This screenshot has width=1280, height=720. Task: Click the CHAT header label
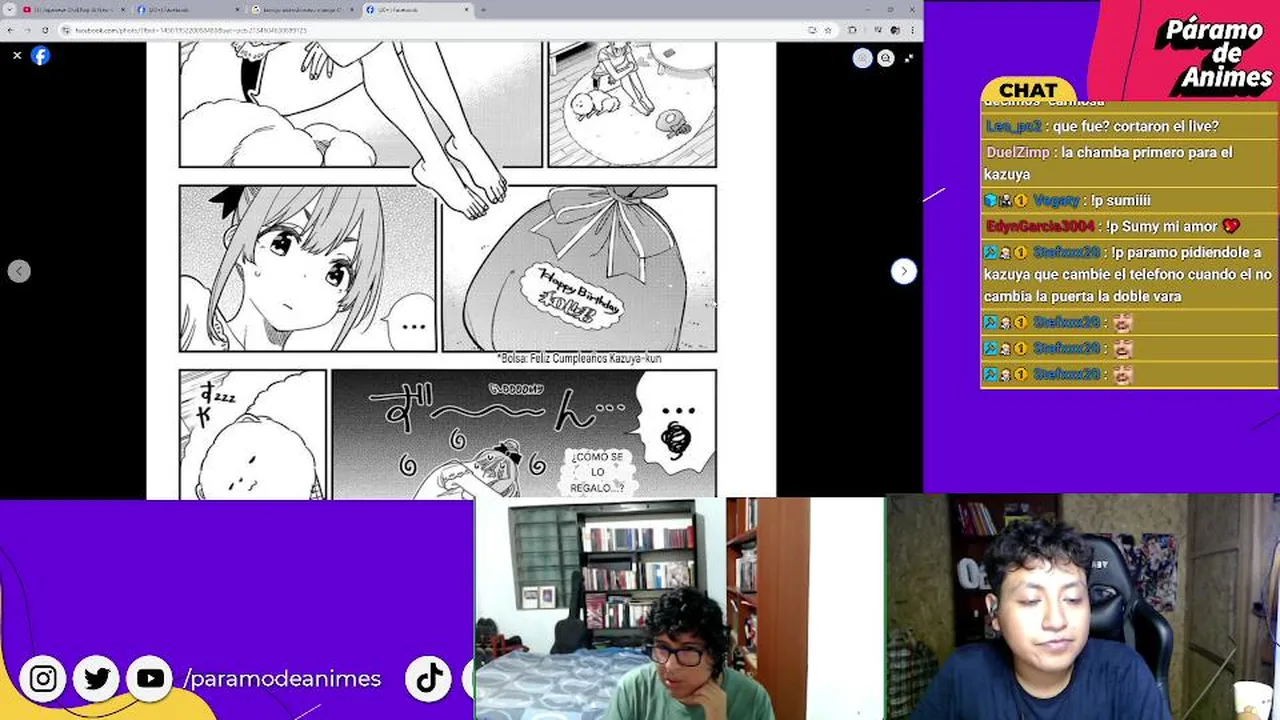point(1027,91)
